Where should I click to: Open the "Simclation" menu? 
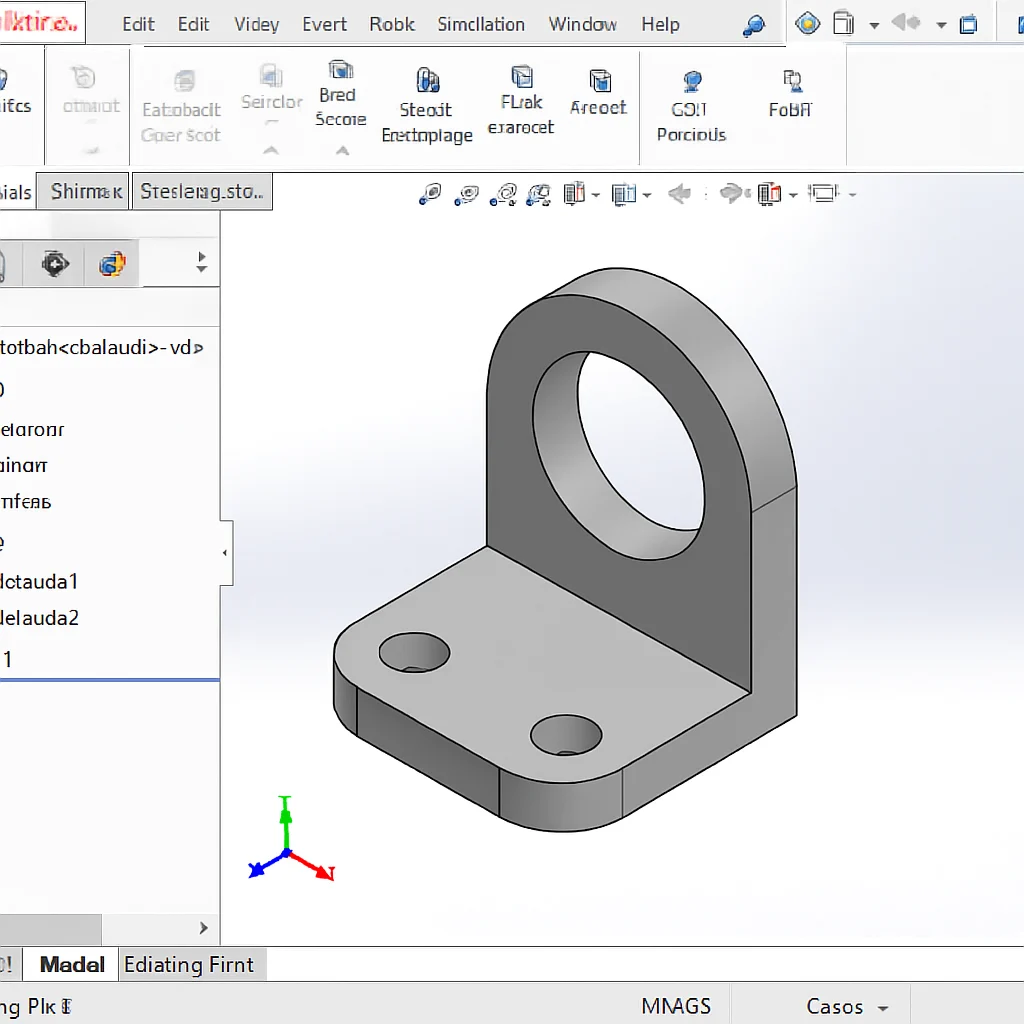coord(481,24)
